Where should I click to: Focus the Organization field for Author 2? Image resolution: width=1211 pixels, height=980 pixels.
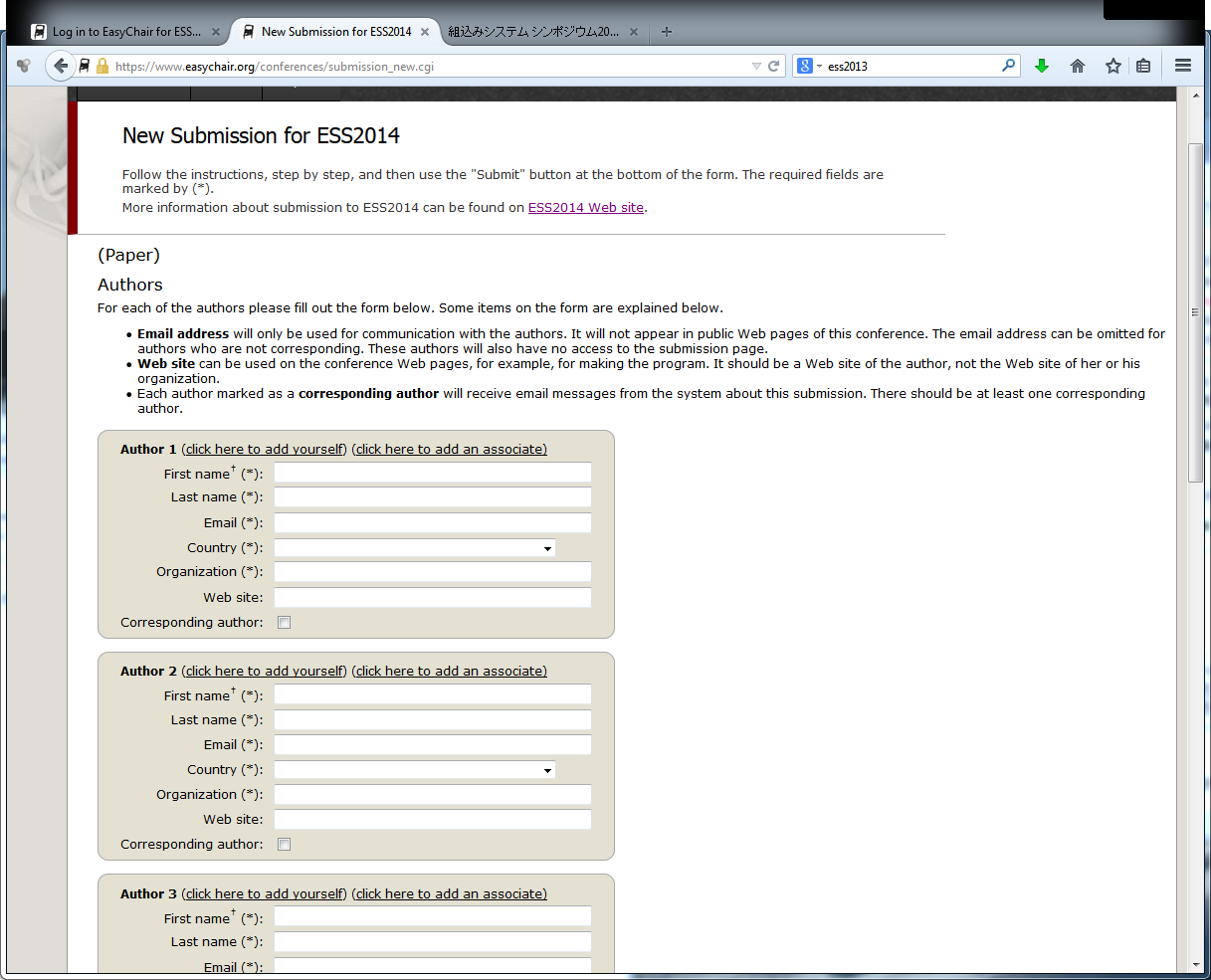(433, 795)
